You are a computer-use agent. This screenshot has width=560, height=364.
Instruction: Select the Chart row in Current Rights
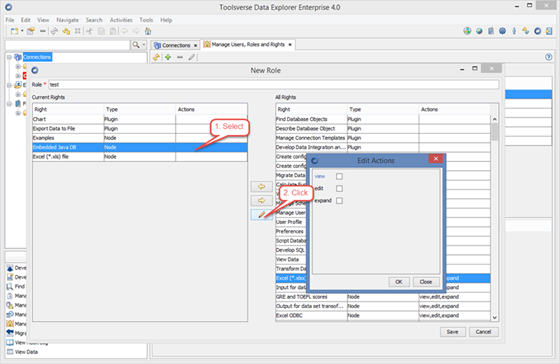[140, 119]
